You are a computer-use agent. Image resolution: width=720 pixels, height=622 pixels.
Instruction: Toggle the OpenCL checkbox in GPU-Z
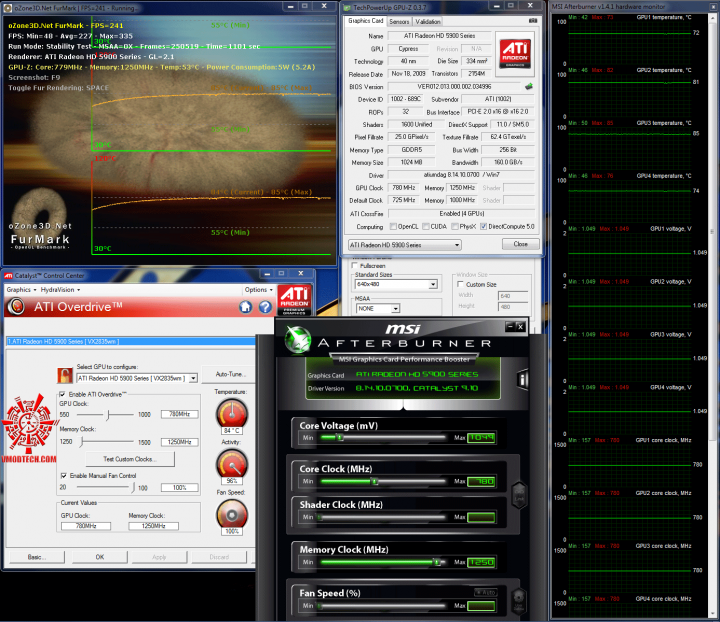pyautogui.click(x=393, y=226)
